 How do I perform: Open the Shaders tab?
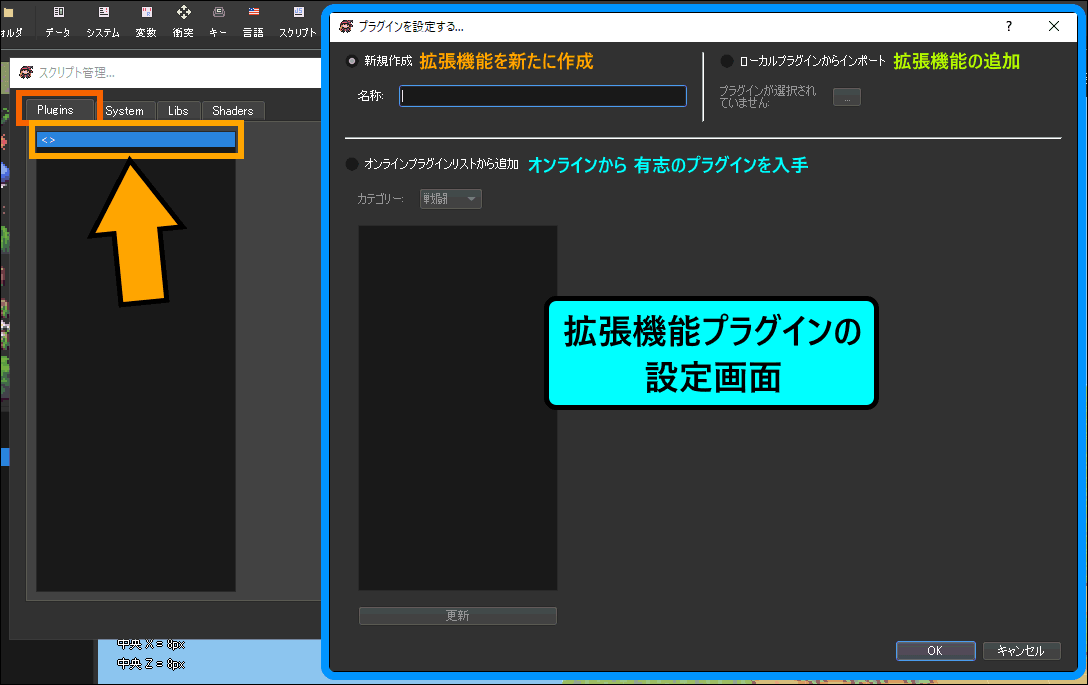coord(233,111)
